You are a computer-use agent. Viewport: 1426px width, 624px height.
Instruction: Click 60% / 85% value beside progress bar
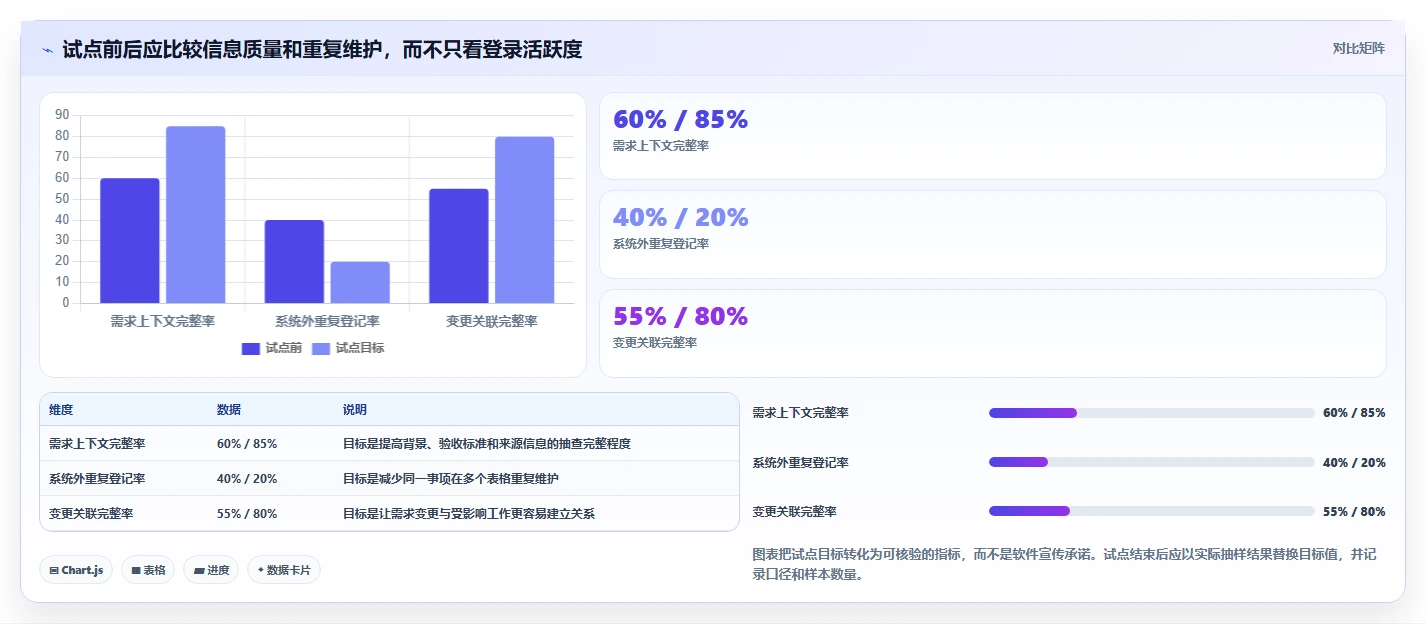point(1354,413)
